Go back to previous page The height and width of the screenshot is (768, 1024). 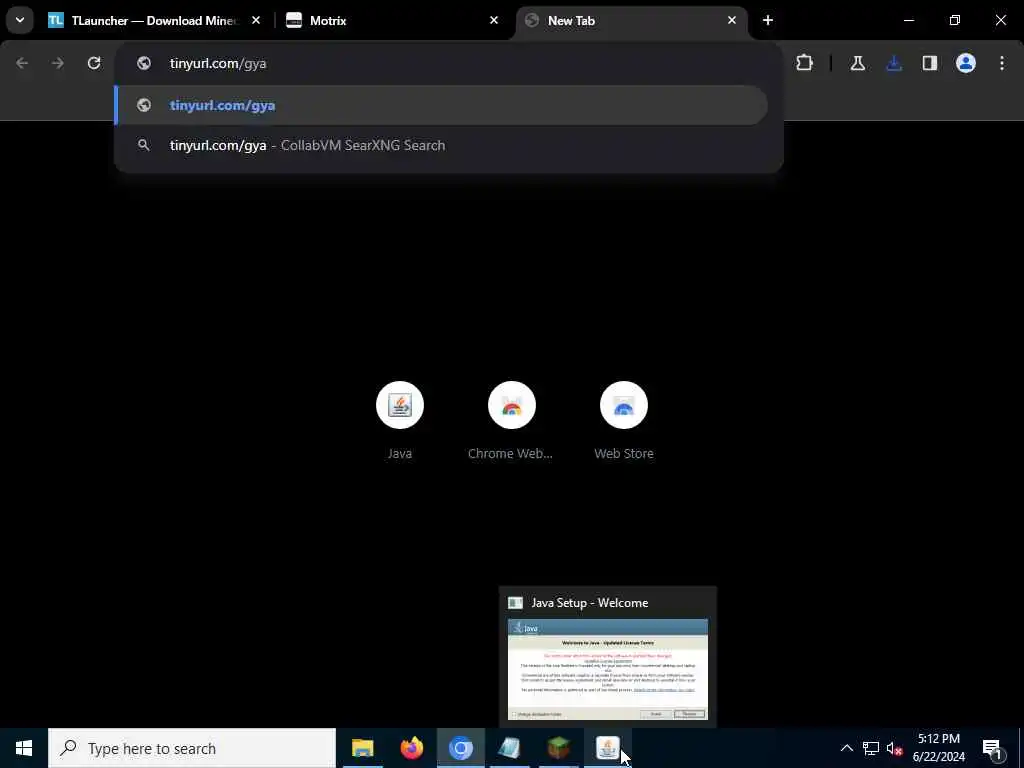coord(22,63)
